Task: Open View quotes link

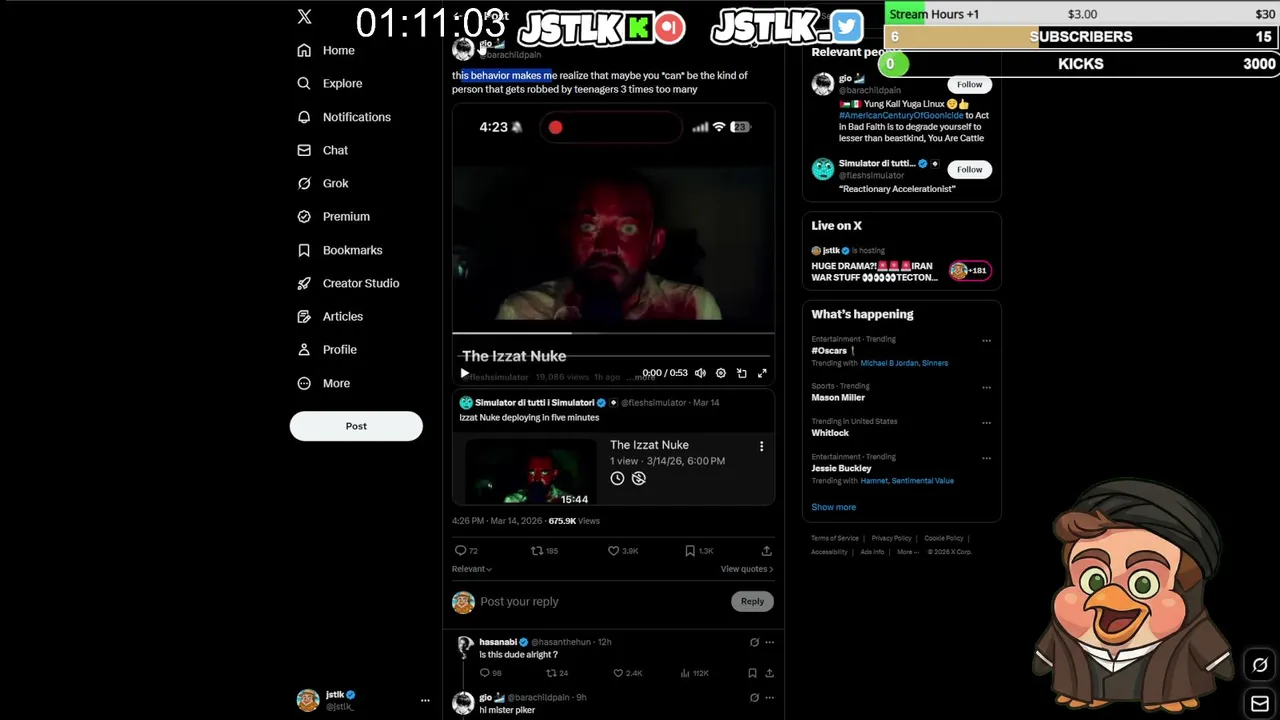Action: (747, 569)
